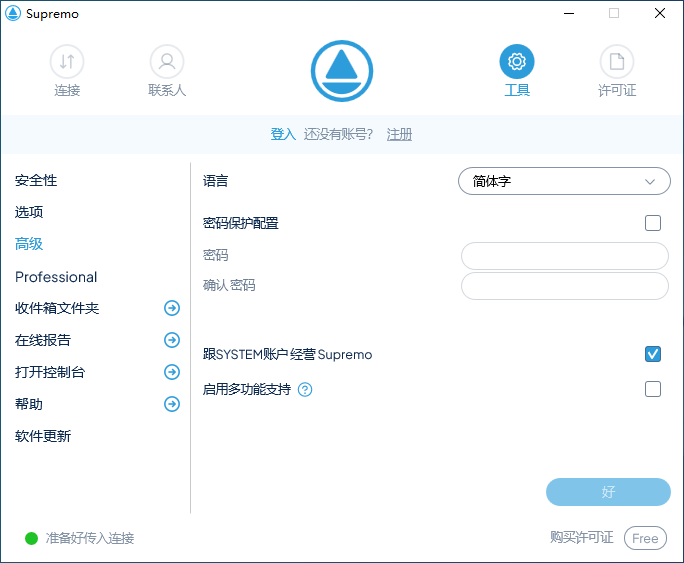Click arrow icon next to 收件箱文件夹
The image size is (684, 563).
172,308
